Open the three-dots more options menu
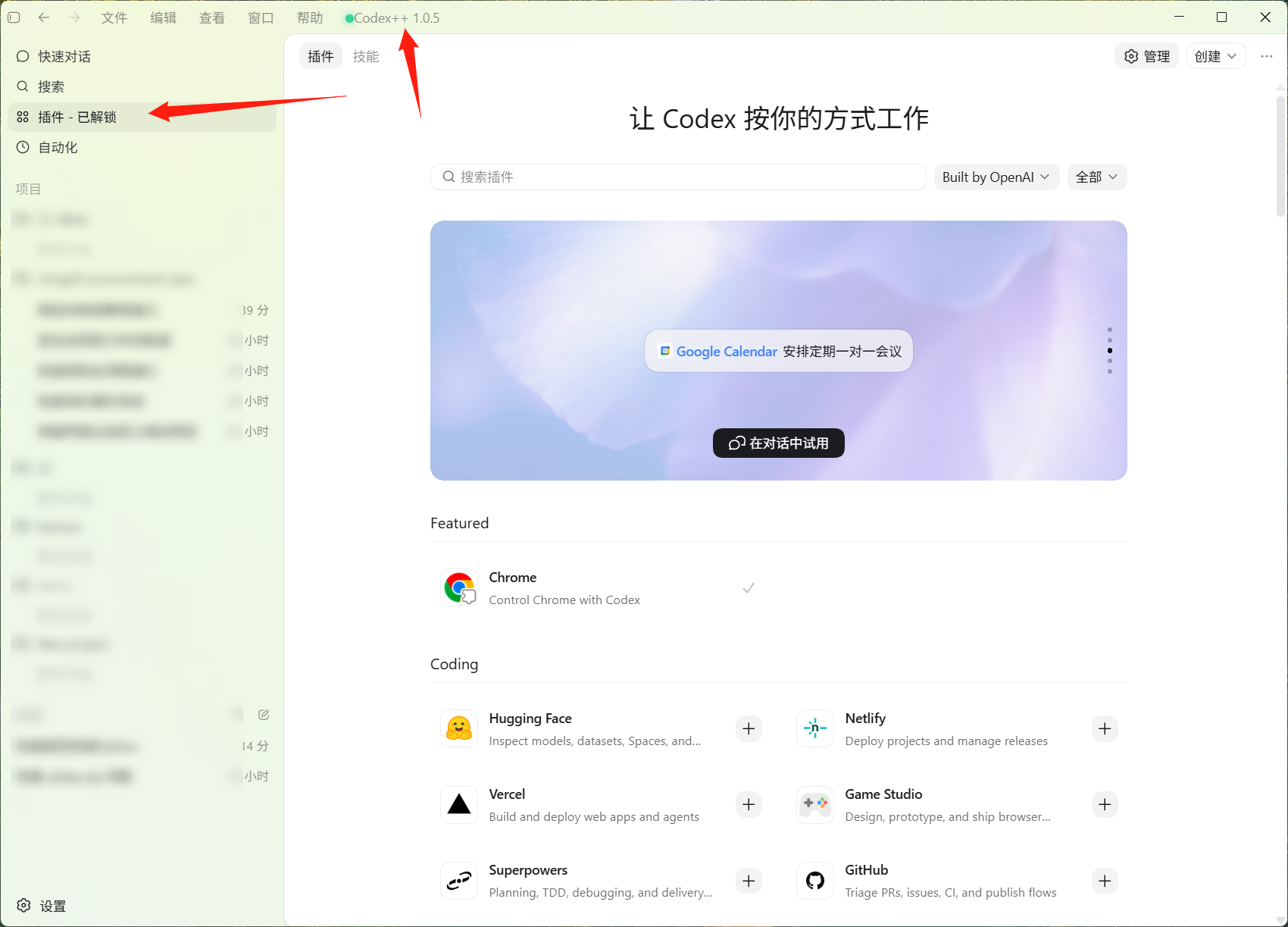The width and height of the screenshot is (1288, 927). click(1267, 56)
